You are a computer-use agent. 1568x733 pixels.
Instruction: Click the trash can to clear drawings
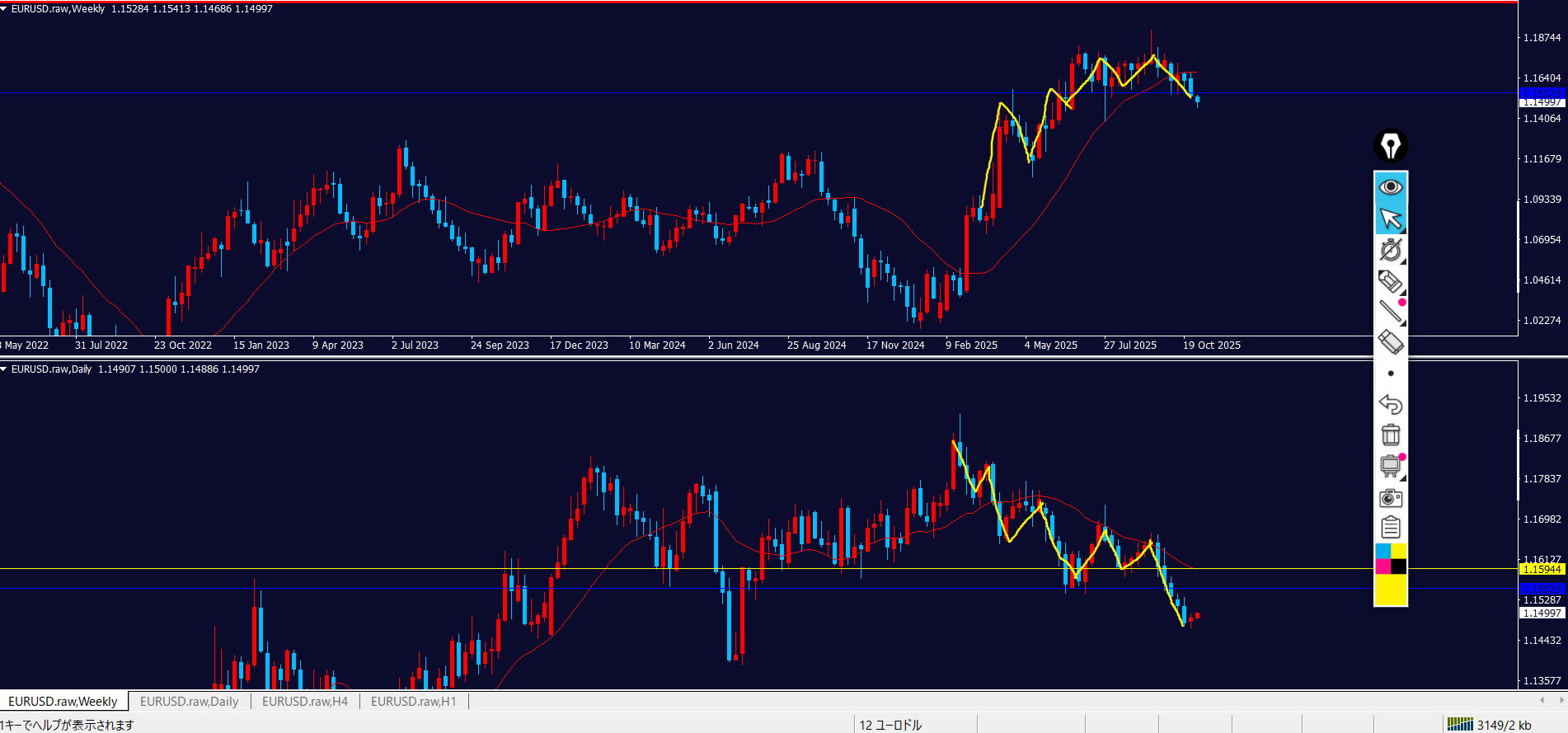pos(1390,435)
